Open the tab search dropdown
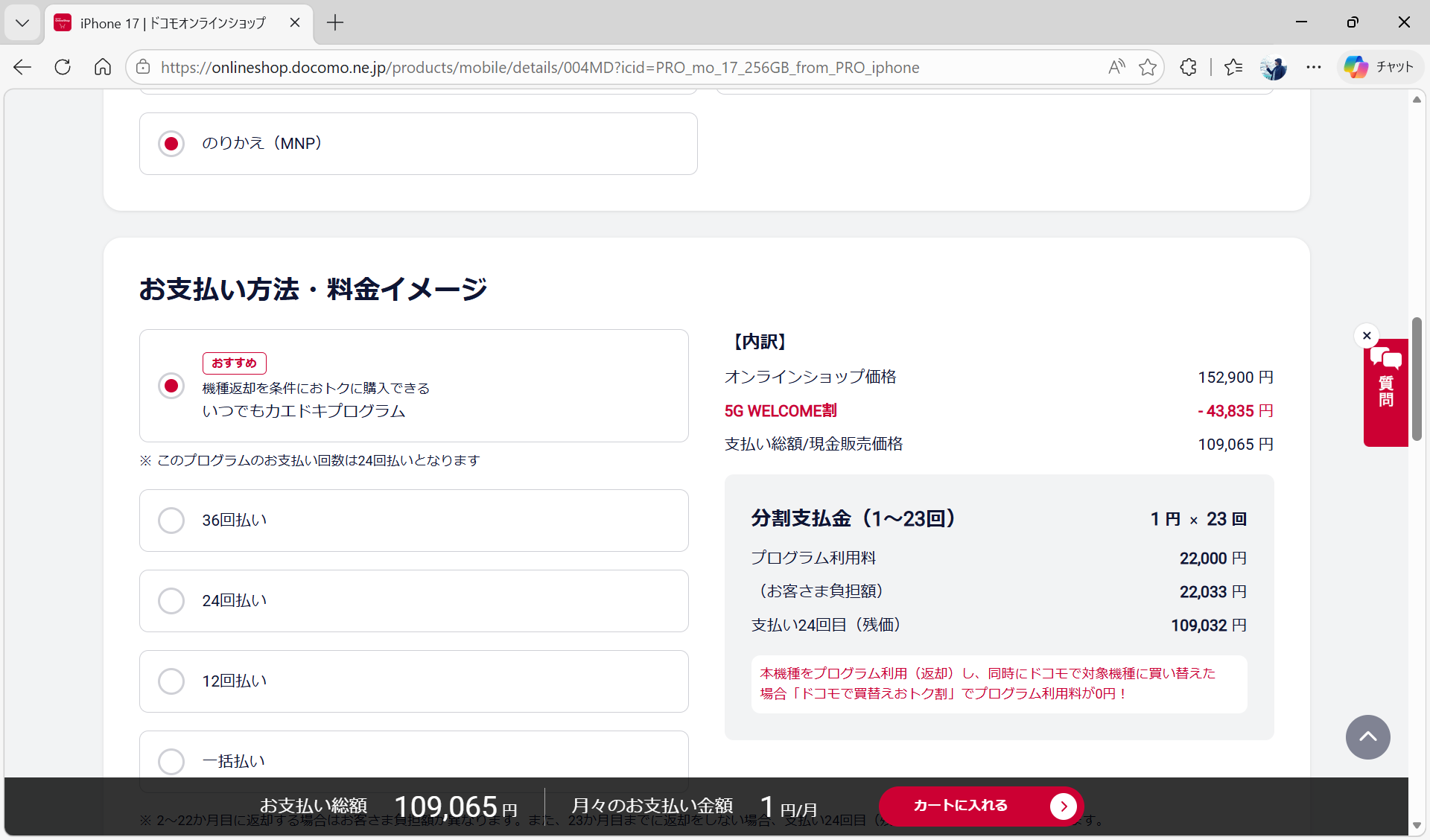The image size is (1430, 840). click(22, 23)
